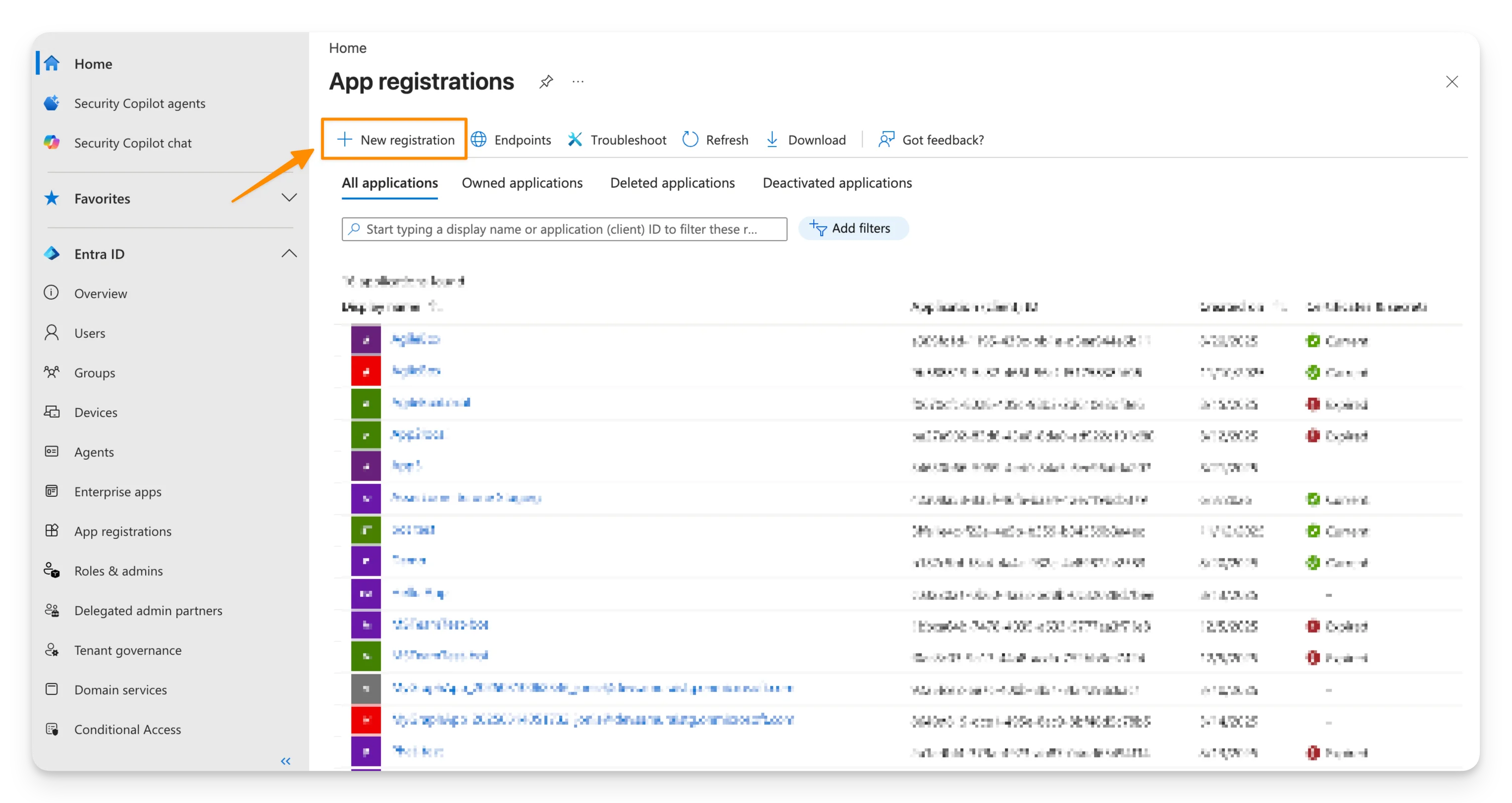Click the Devices icon in sidebar

pos(52,412)
